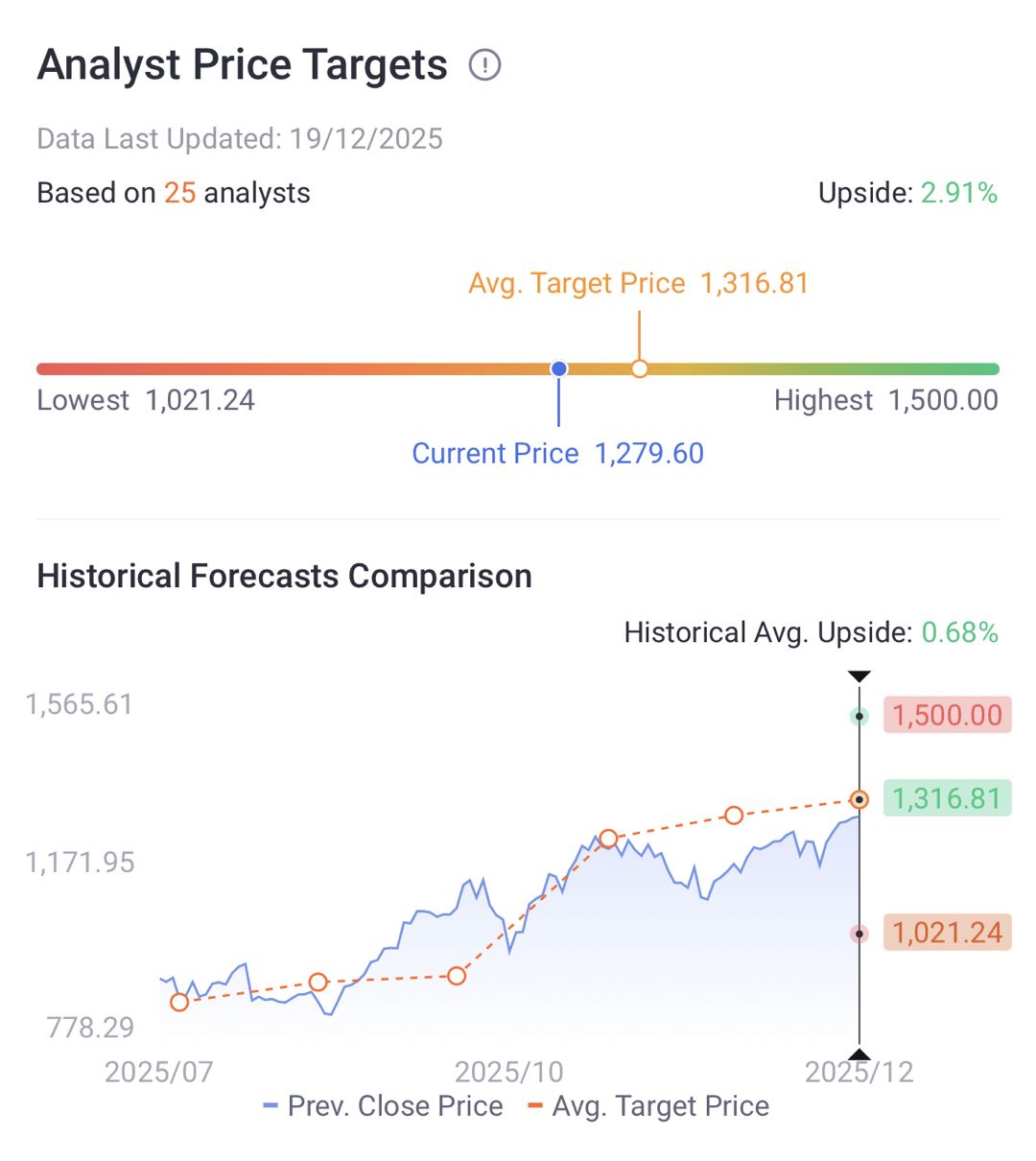Toggle the Prev. Close Price legend series
Image resolution: width=1036 pixels, height=1161 pixels.
[384, 1106]
